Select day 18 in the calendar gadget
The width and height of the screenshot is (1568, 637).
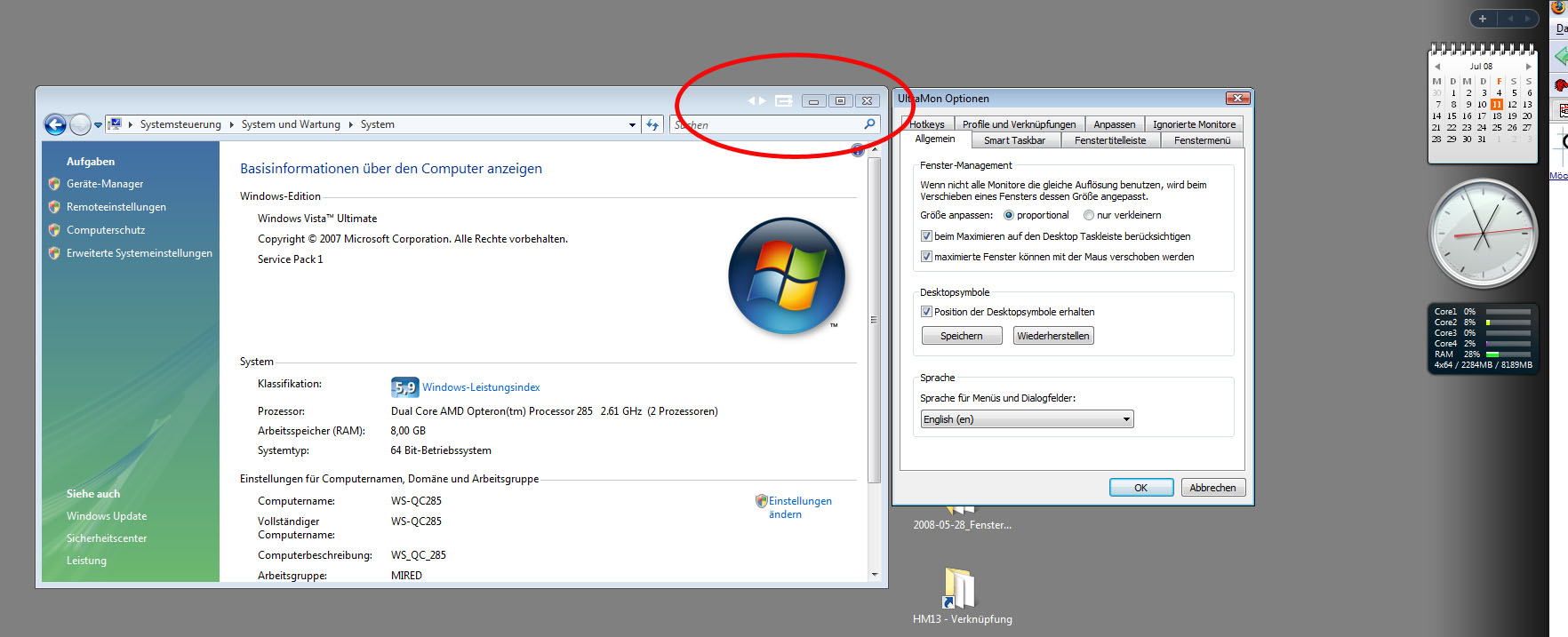[x=1497, y=116]
